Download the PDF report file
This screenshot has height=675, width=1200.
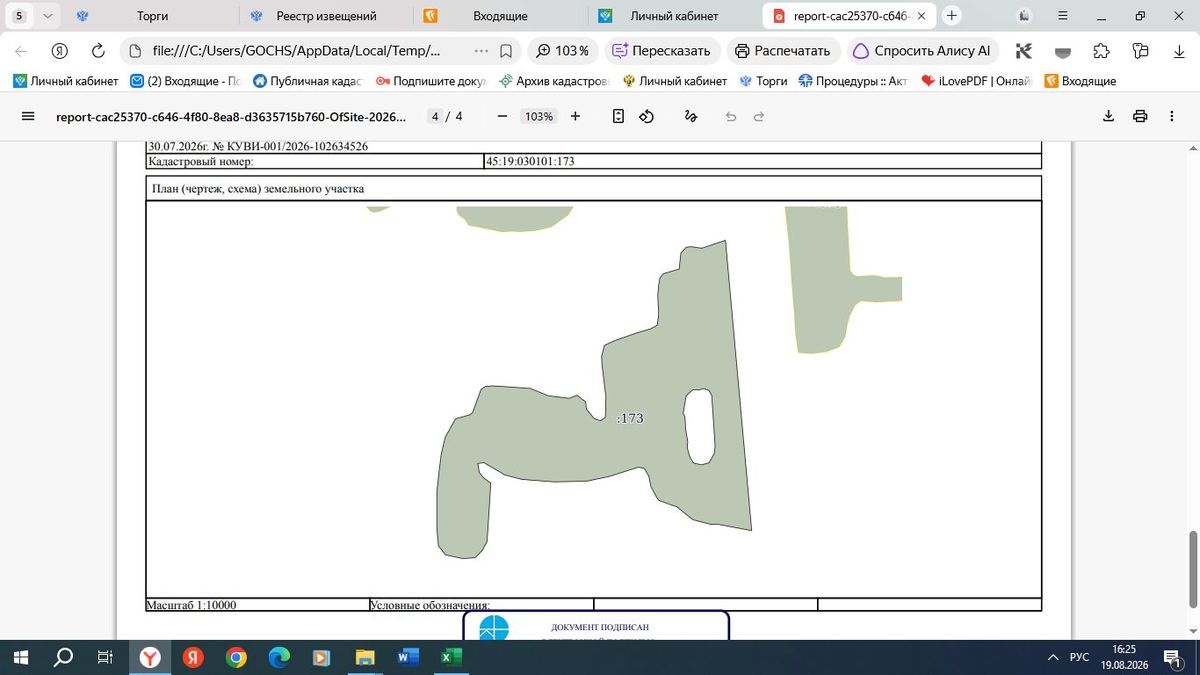tap(1108, 116)
